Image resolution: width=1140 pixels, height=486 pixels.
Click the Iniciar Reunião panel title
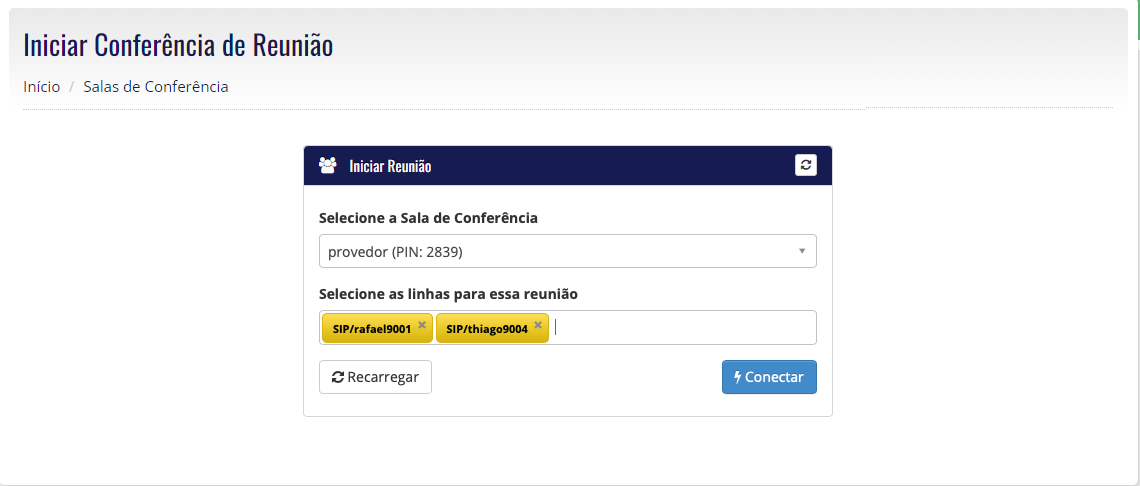[390, 166]
